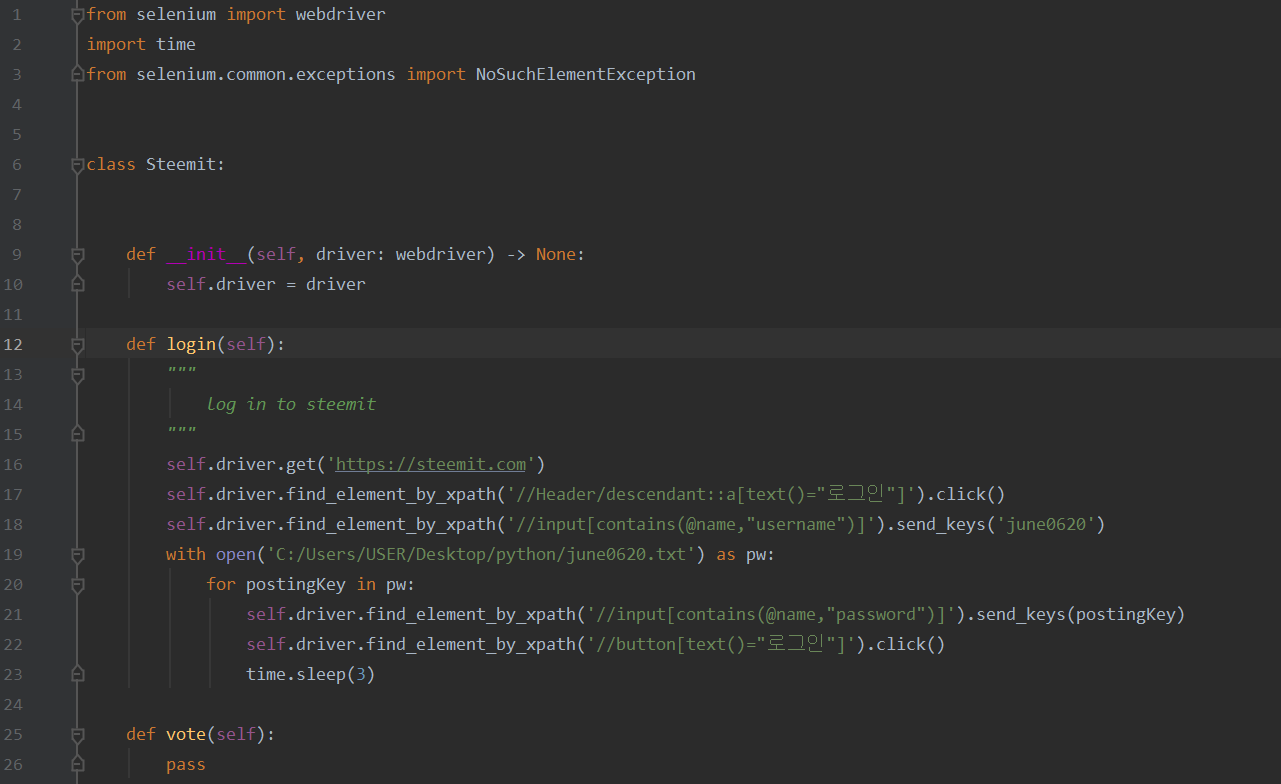Fold the __init__ method definition

78,255
